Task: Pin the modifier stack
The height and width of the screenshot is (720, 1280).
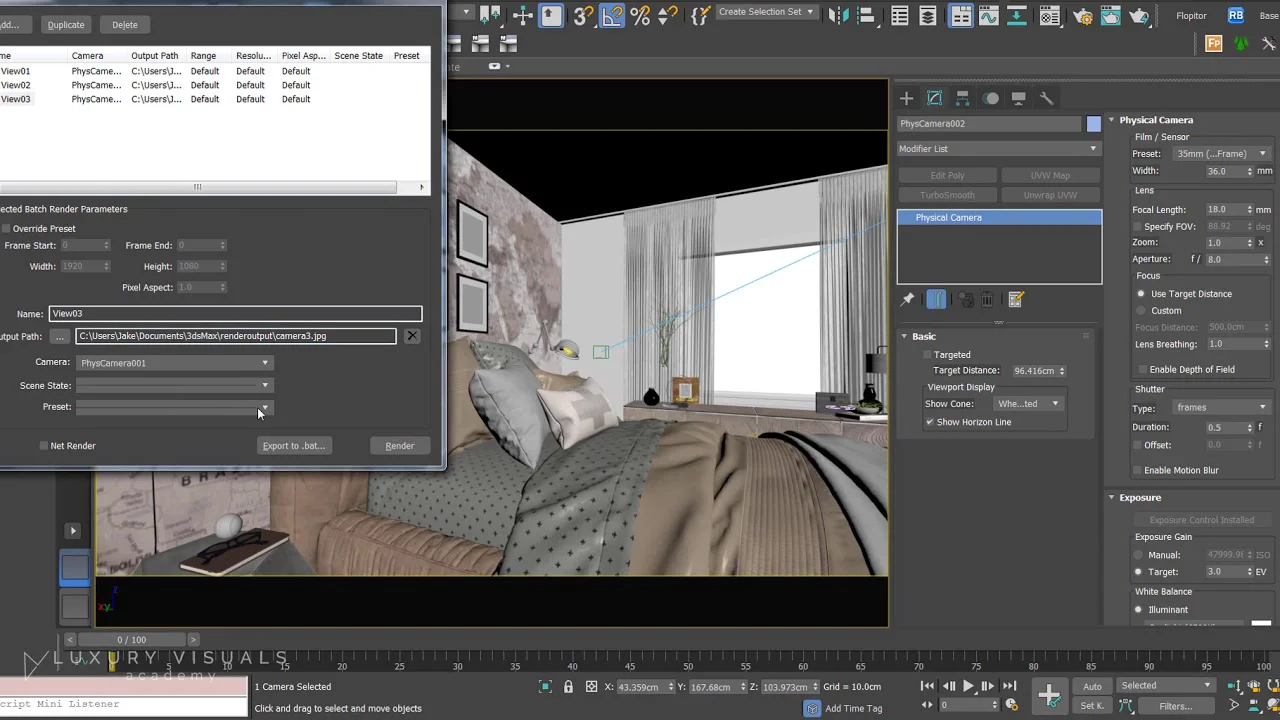Action: (x=908, y=300)
